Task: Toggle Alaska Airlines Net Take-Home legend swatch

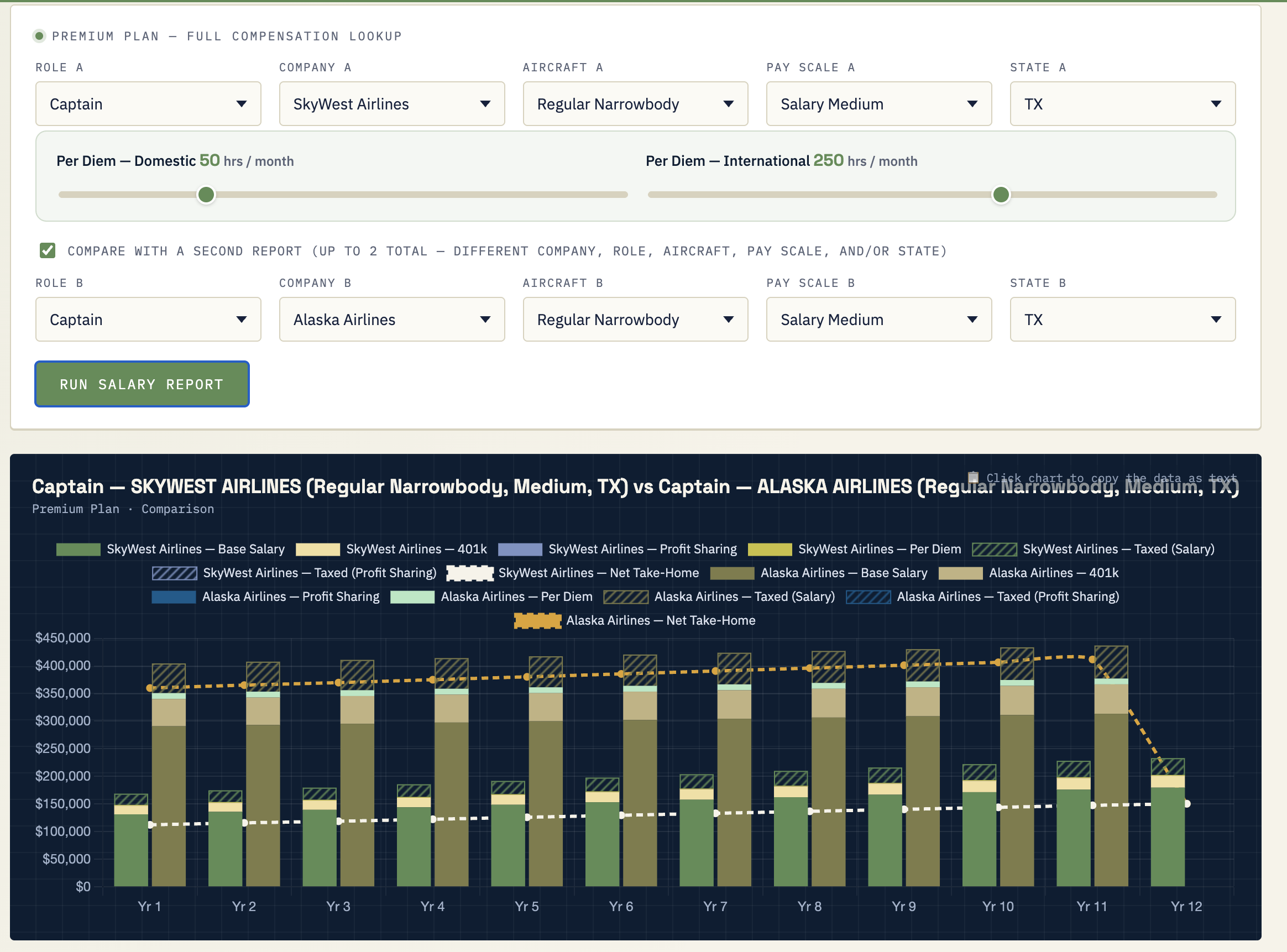Action: click(537, 621)
